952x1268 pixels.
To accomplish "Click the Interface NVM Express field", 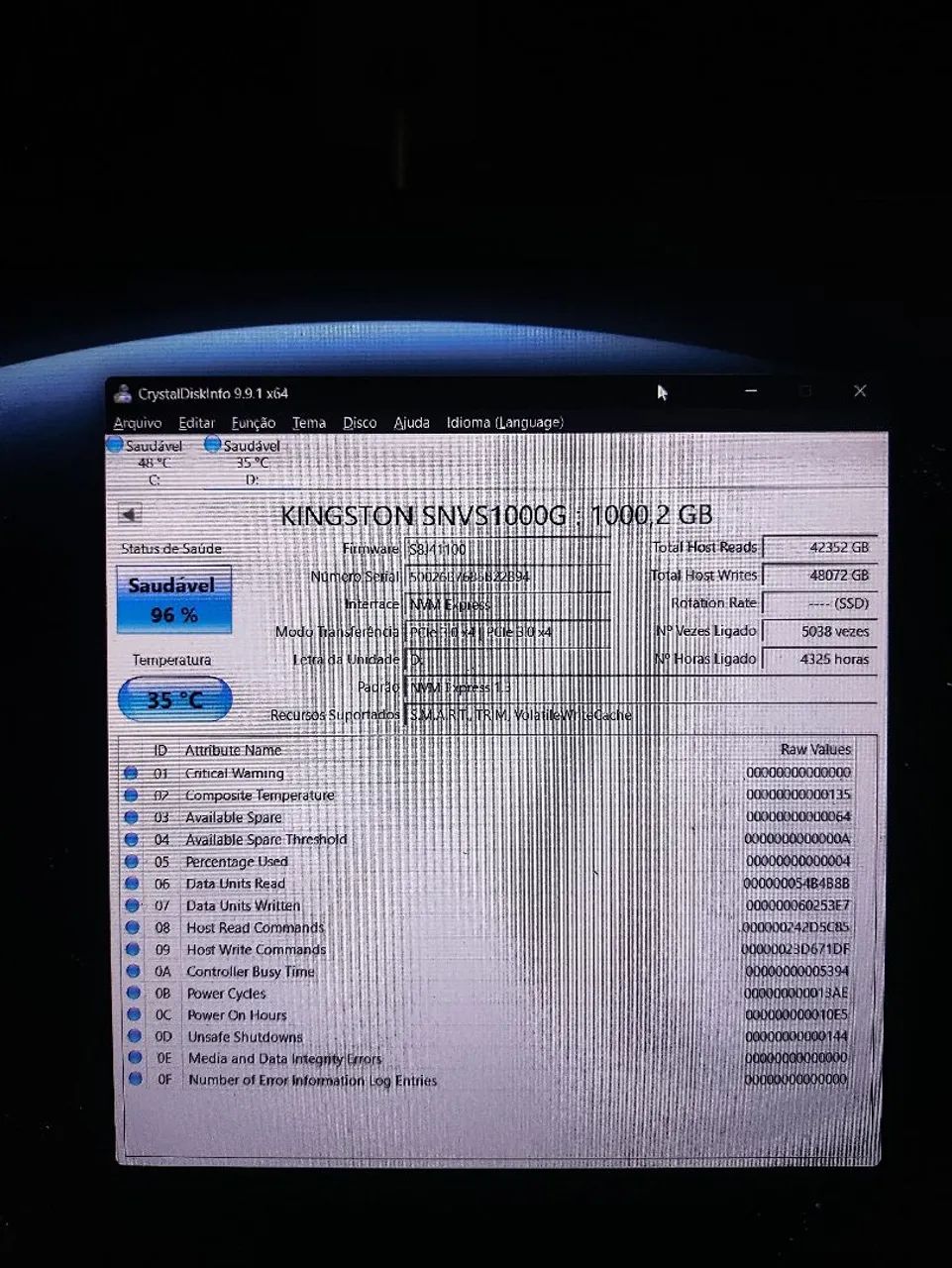I will [x=507, y=604].
